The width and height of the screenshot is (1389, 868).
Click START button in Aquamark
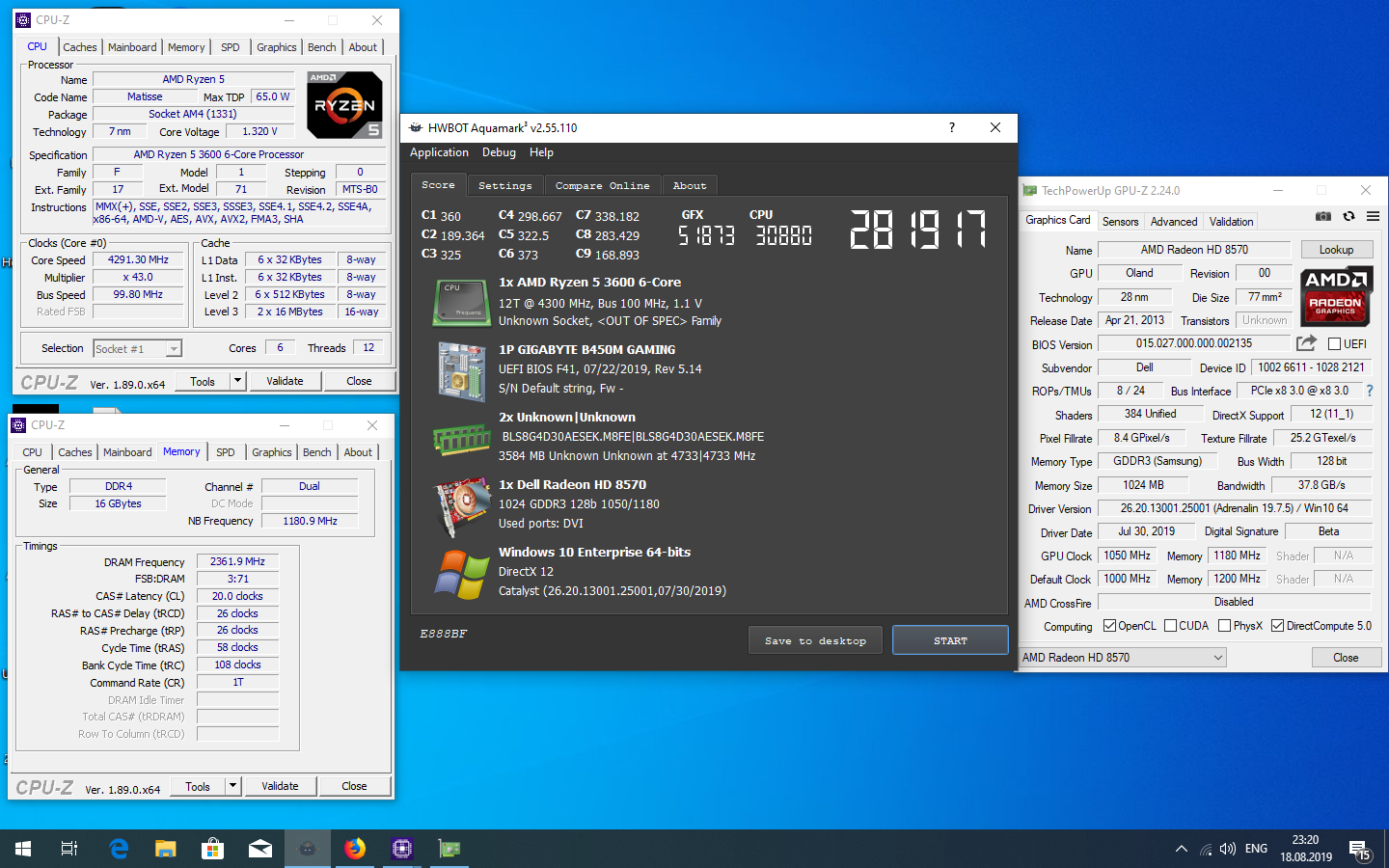click(950, 640)
